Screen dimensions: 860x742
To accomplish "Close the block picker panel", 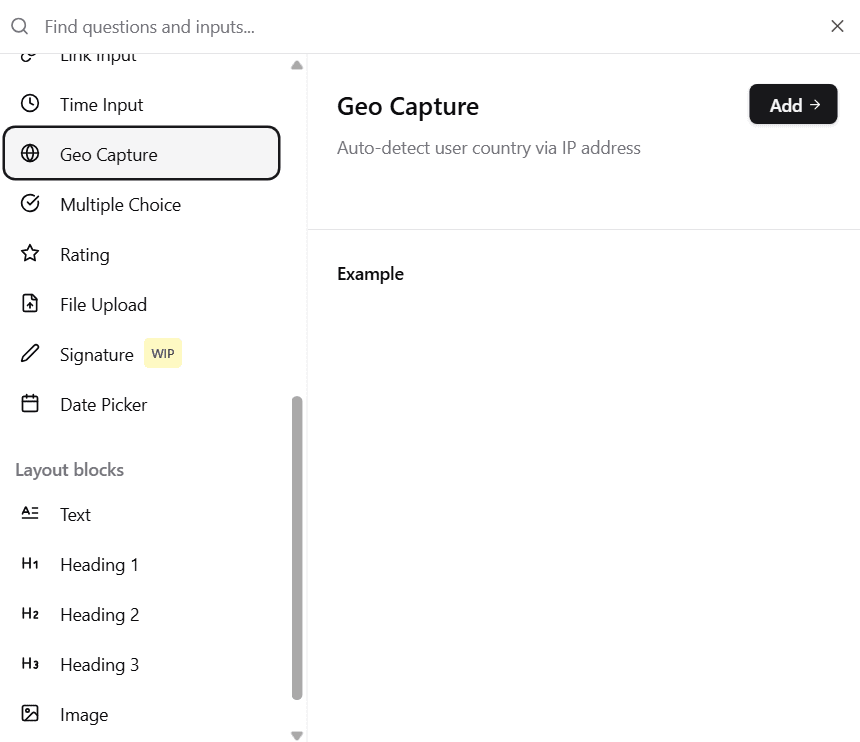I will pos(837,26).
